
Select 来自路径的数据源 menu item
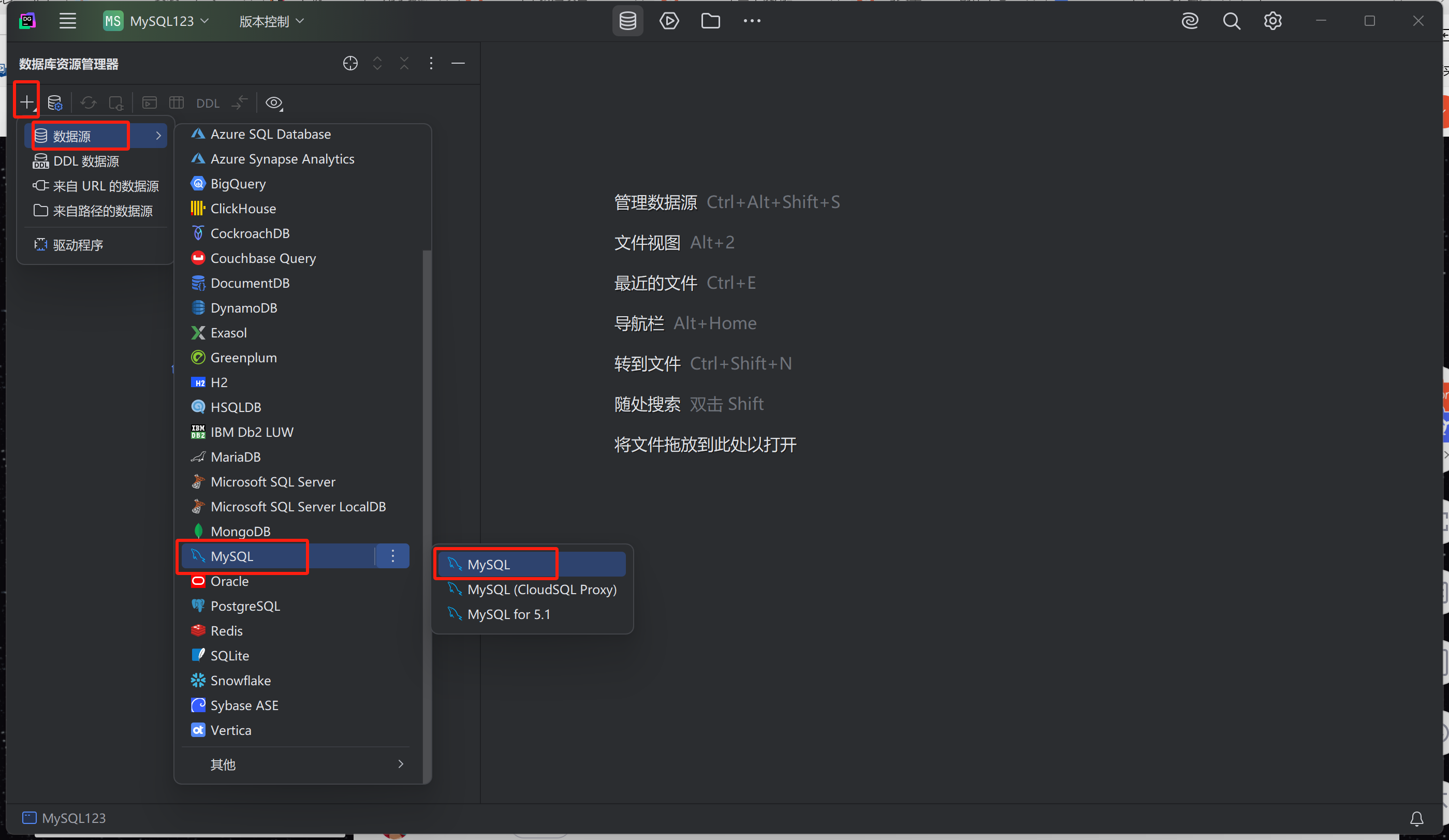click(96, 211)
